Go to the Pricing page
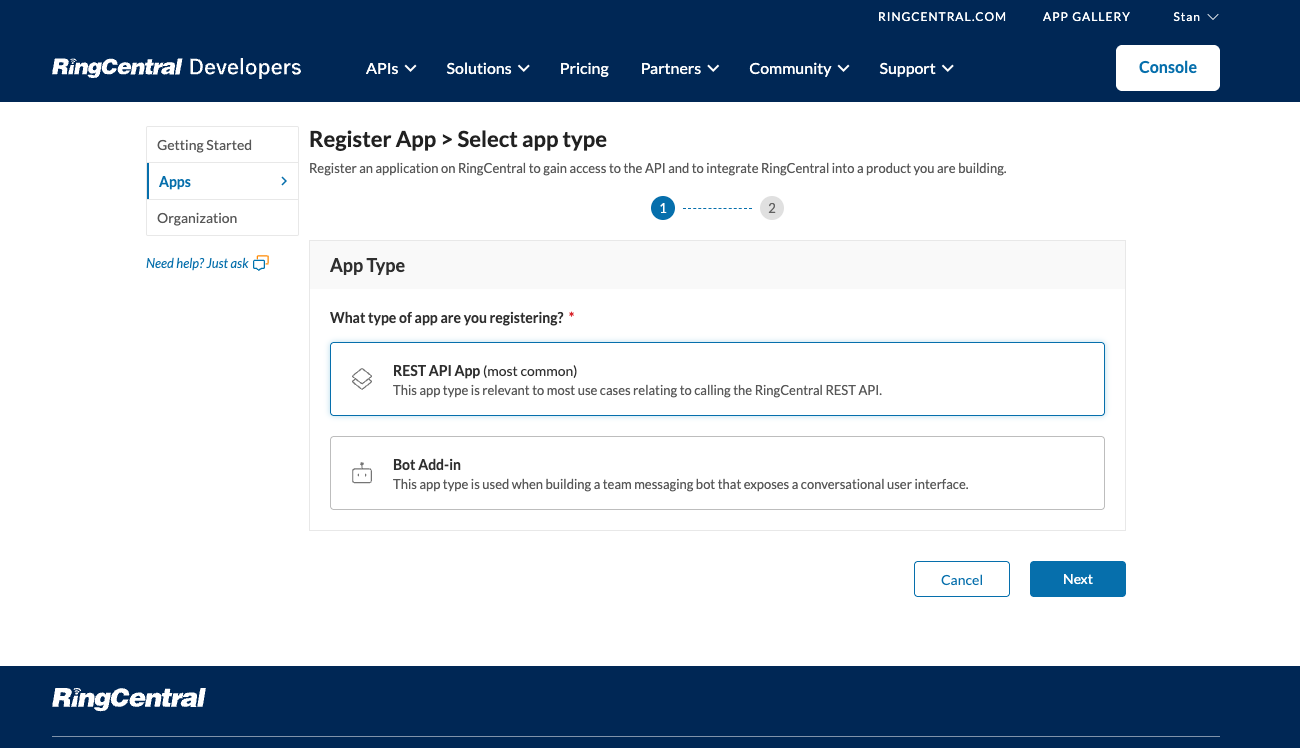The image size is (1300, 748). [x=584, y=68]
